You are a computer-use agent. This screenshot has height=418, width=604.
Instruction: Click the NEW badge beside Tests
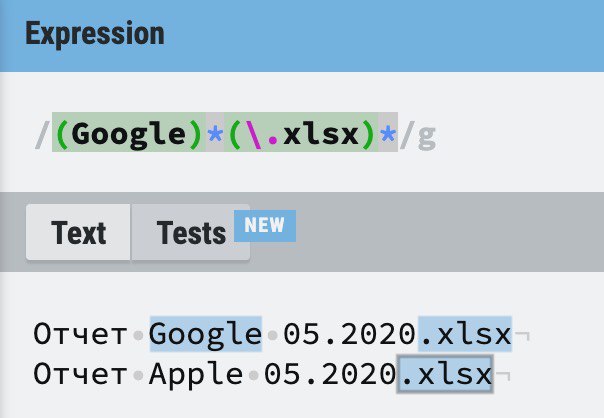(x=265, y=225)
